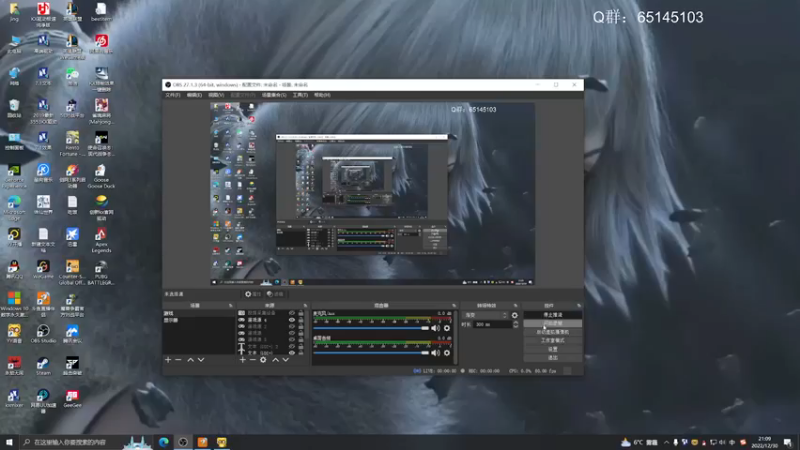Open the 滤镜 filters button above Sources
Viewport: 800px width, 450px height.
(275, 294)
